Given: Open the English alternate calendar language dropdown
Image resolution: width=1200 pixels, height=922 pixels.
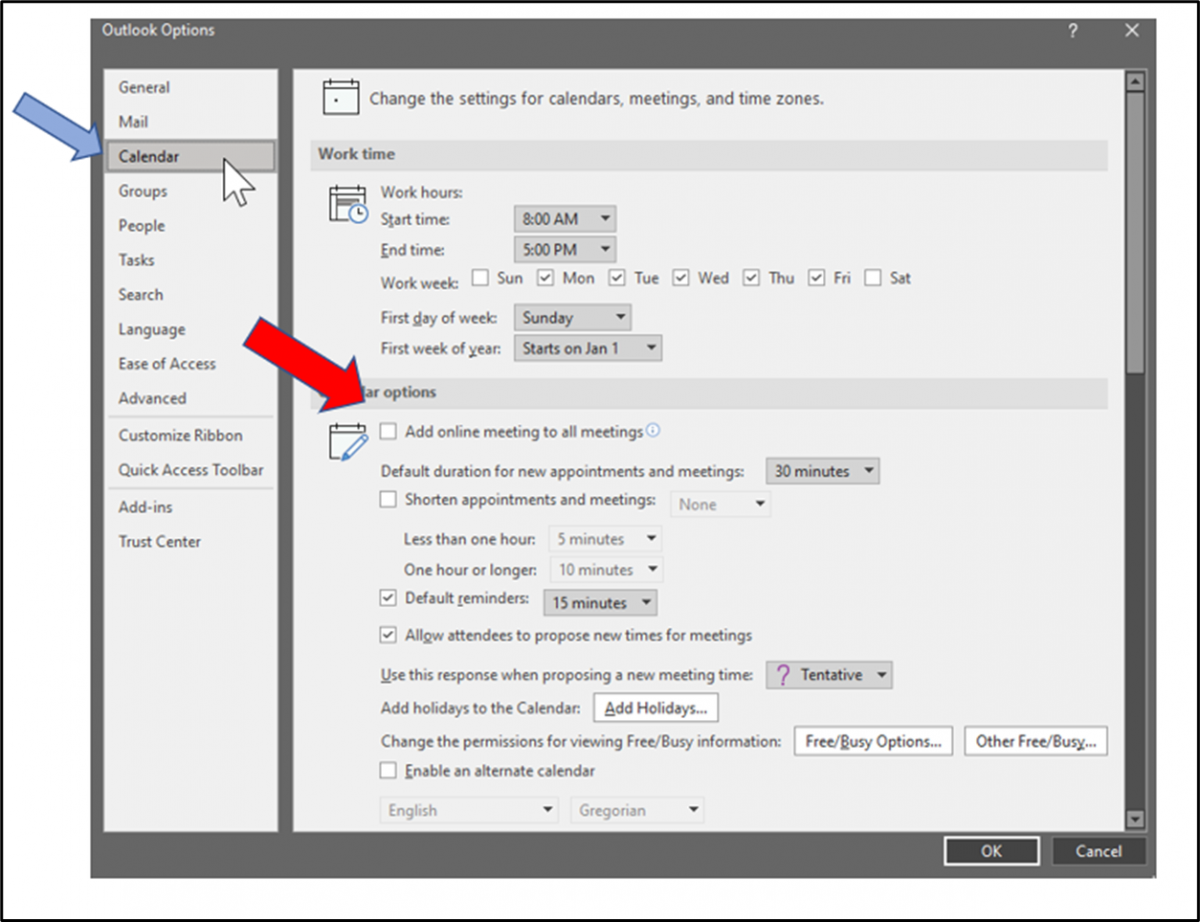Looking at the screenshot, I should tap(469, 810).
